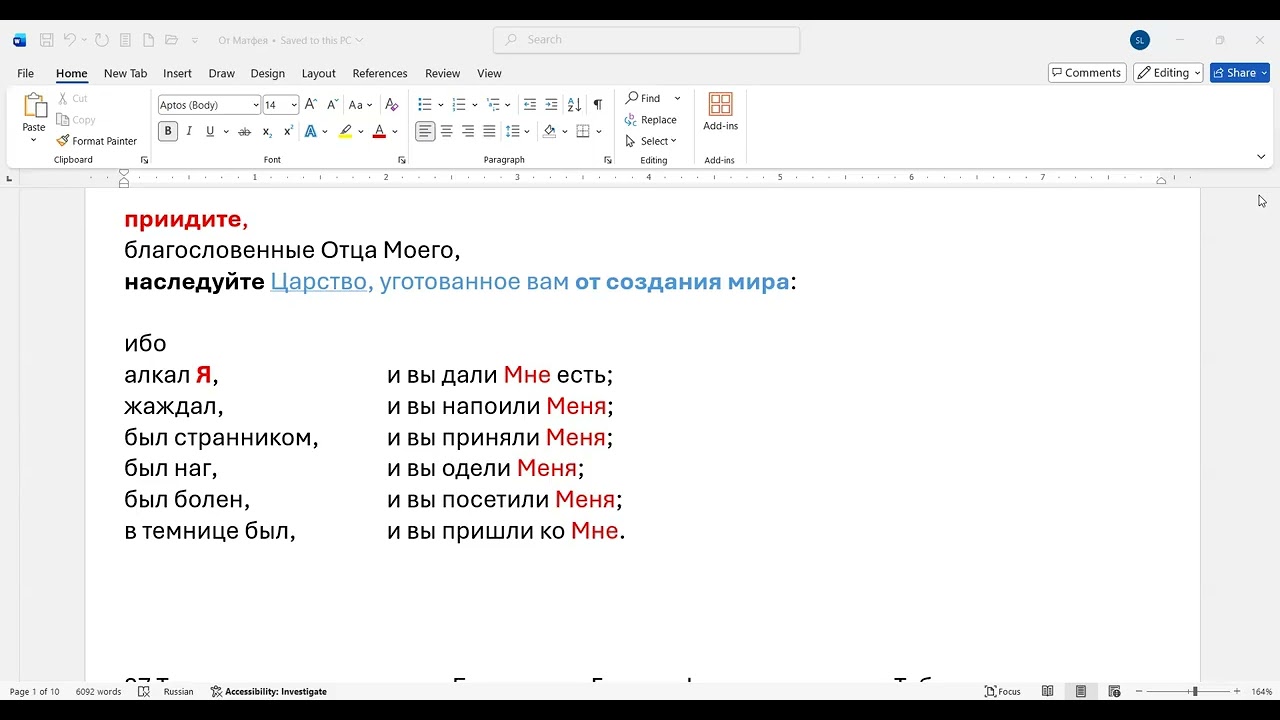
Task: Click the Format Painter tool
Action: click(x=97, y=141)
